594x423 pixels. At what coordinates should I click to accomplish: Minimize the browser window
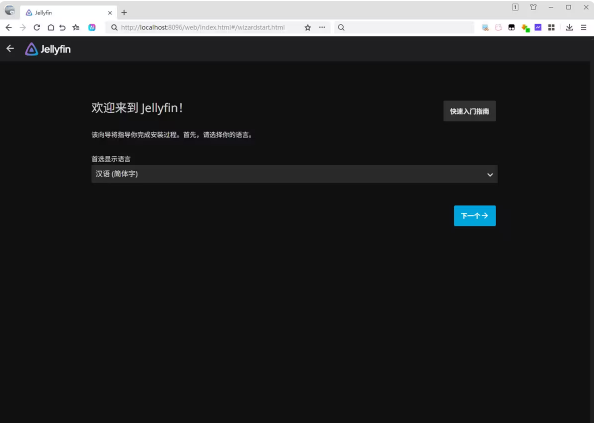click(x=551, y=7)
